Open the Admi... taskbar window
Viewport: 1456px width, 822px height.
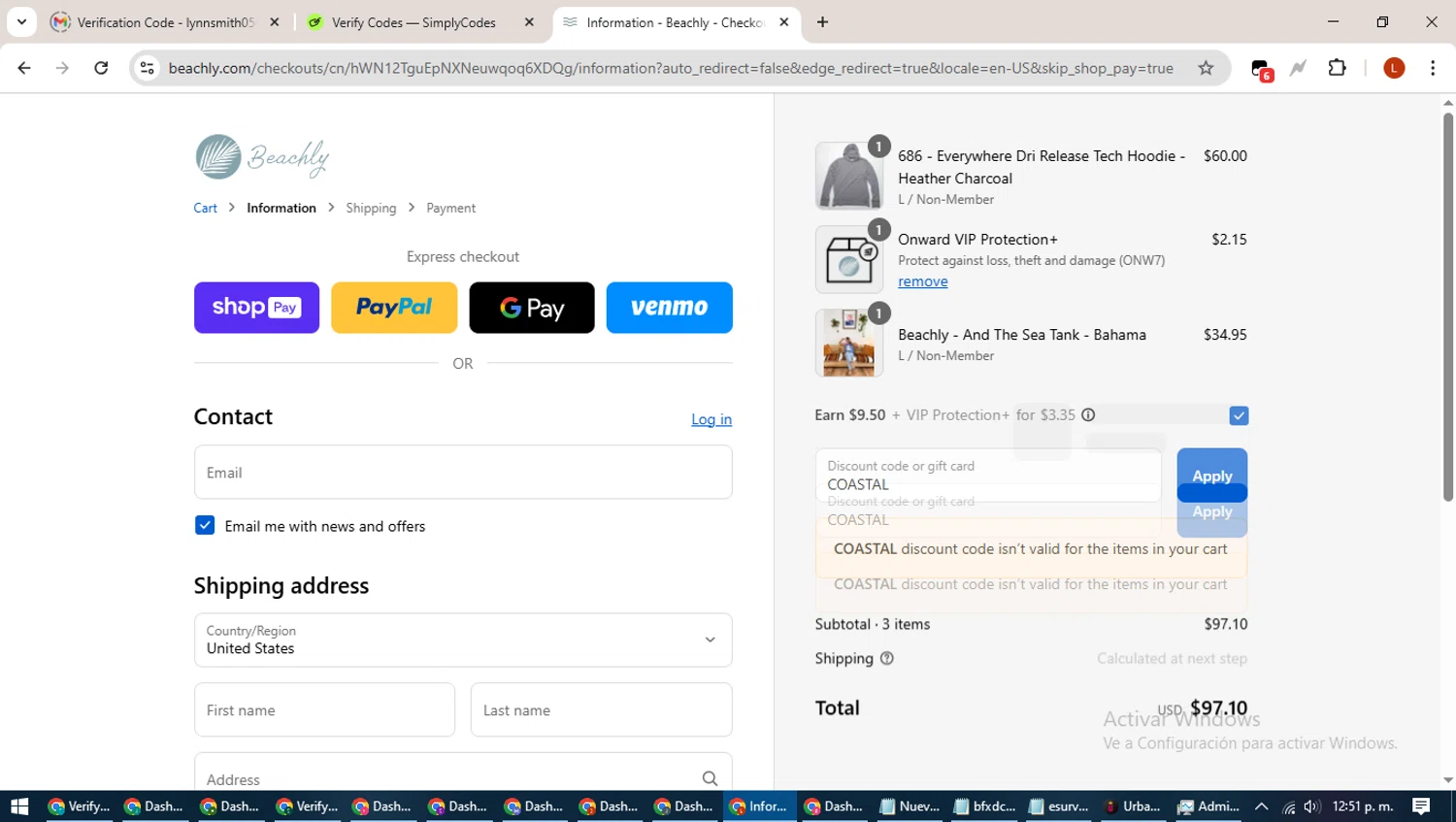[x=1208, y=806]
